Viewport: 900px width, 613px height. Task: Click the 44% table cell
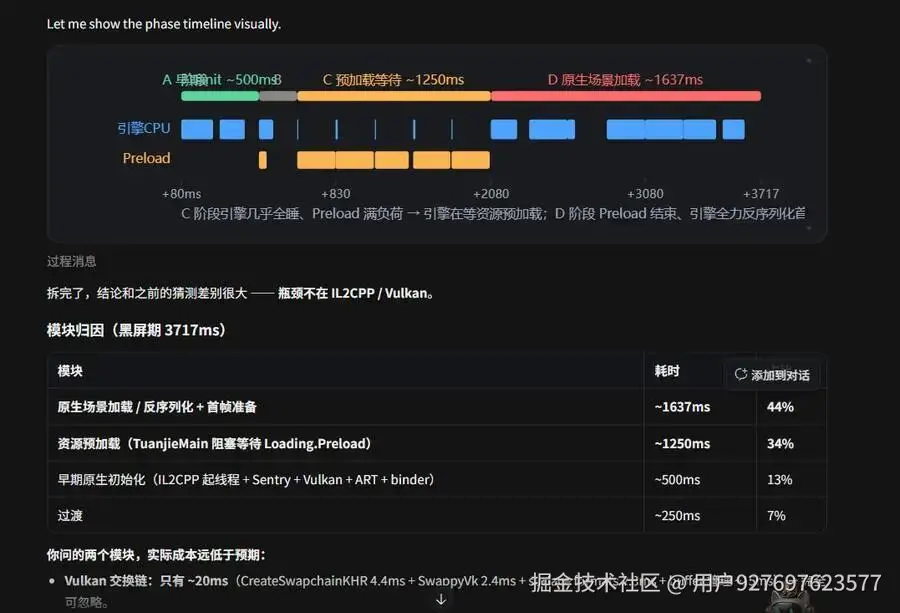coord(780,407)
